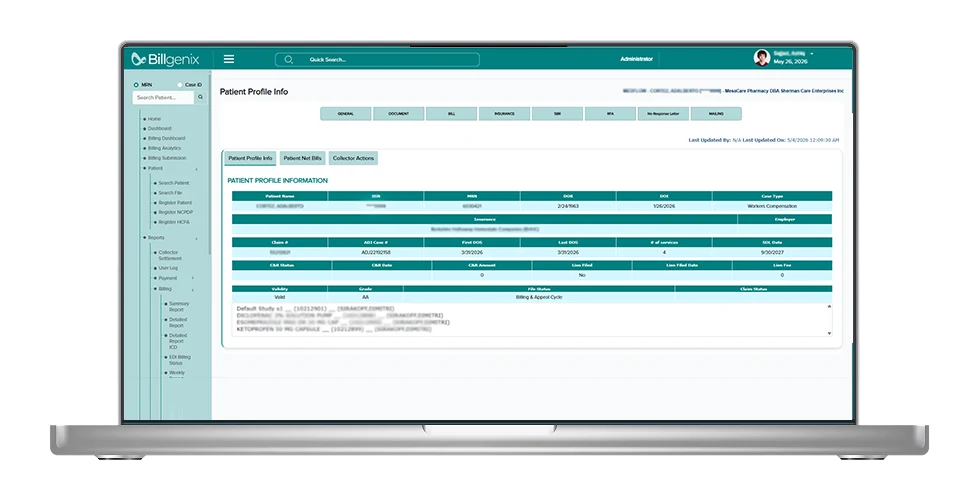Open Billing Analytics in sidebar
This screenshot has height=486, width=966.
(164, 148)
